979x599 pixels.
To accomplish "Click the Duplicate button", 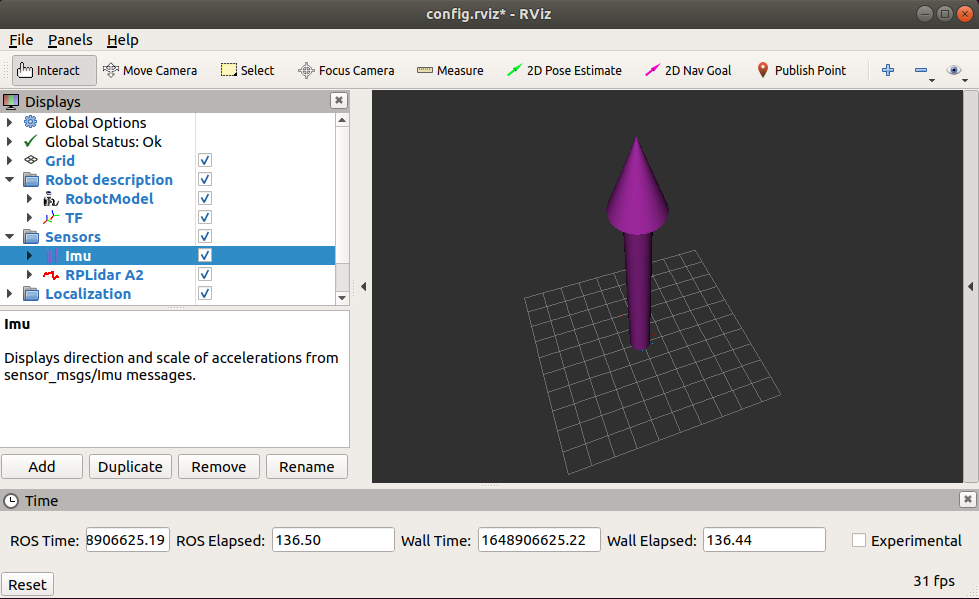I will [130, 467].
